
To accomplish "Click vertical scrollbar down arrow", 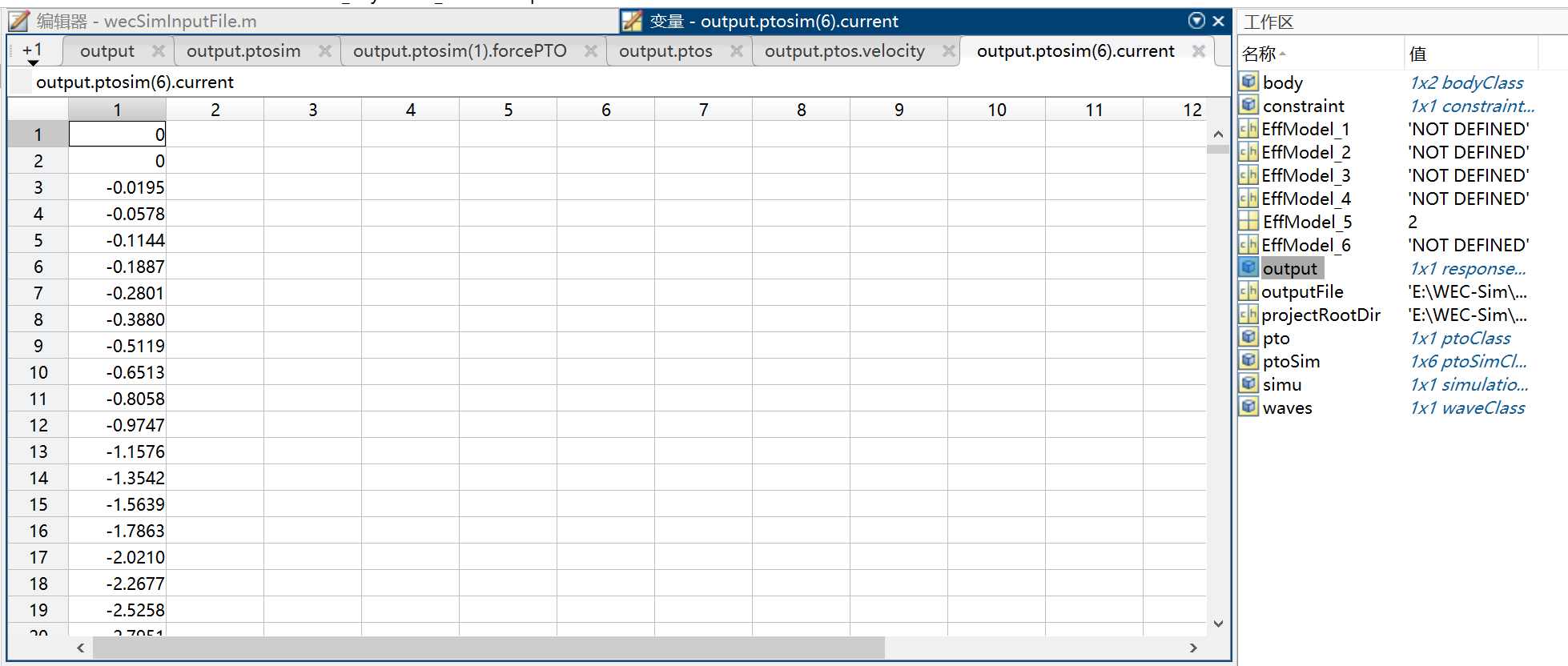I will point(1218,624).
